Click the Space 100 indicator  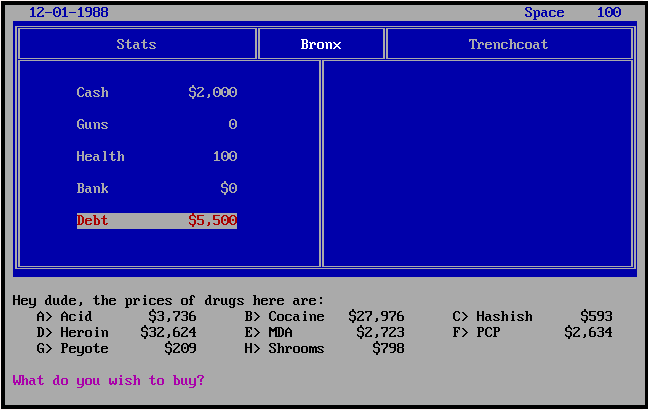click(572, 13)
